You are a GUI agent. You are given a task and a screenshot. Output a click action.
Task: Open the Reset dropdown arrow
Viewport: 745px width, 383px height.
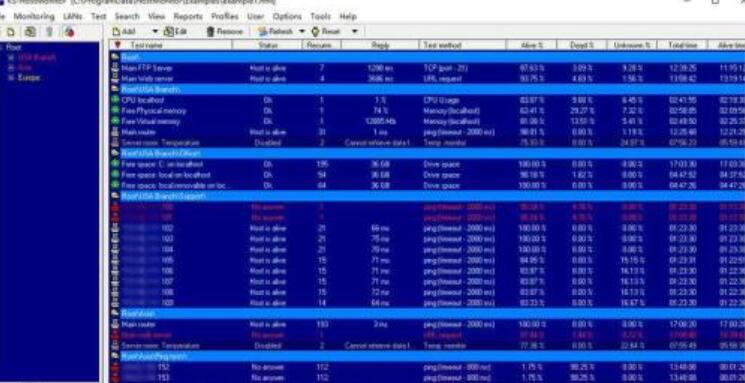(354, 32)
